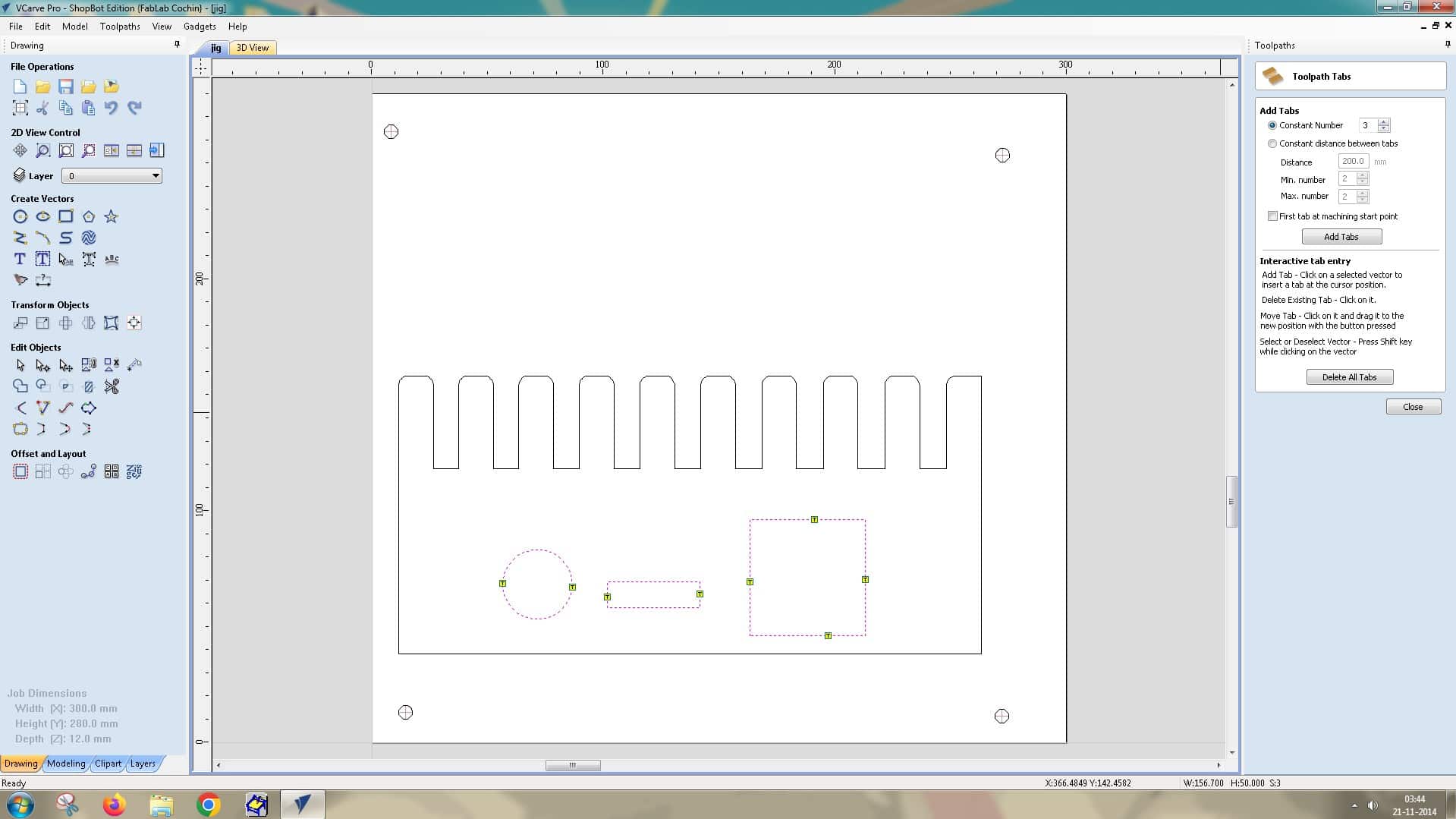The image size is (1456, 819).
Task: Open Firefox from the taskbar
Action: coord(115,805)
